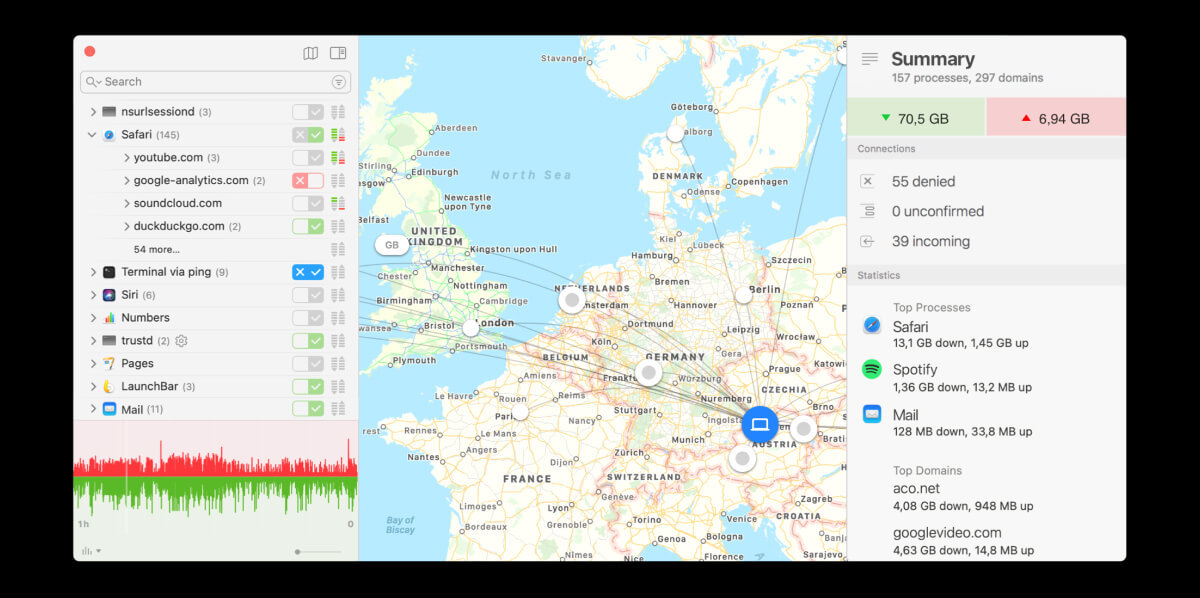
Task: Click the Safari compass icon in Top Processes
Action: tap(872, 325)
